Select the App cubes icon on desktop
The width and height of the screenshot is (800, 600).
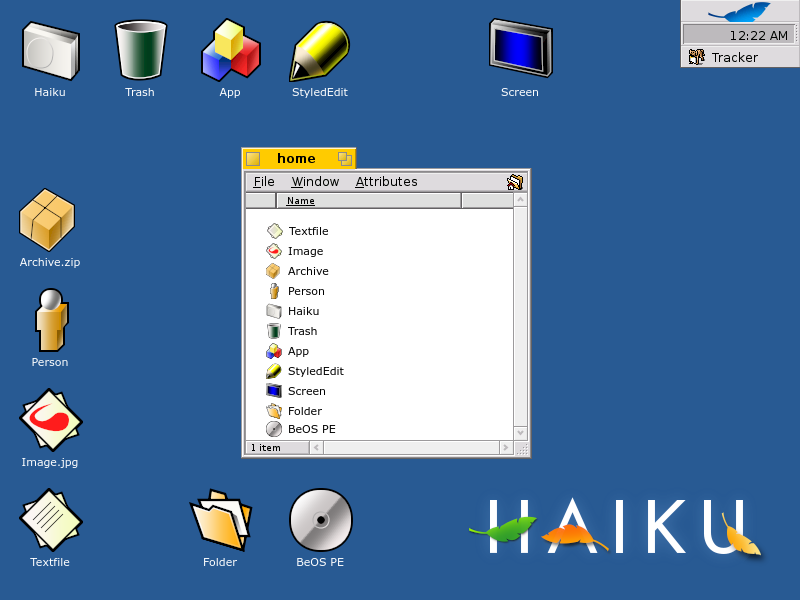tap(231, 50)
